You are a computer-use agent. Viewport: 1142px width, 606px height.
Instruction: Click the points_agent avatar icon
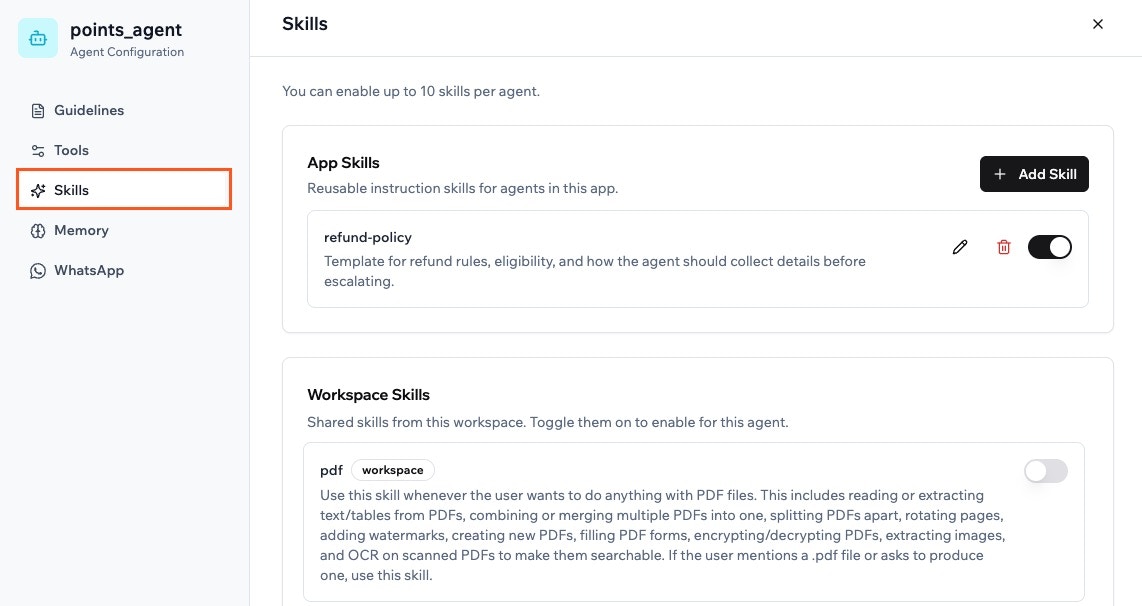37,38
